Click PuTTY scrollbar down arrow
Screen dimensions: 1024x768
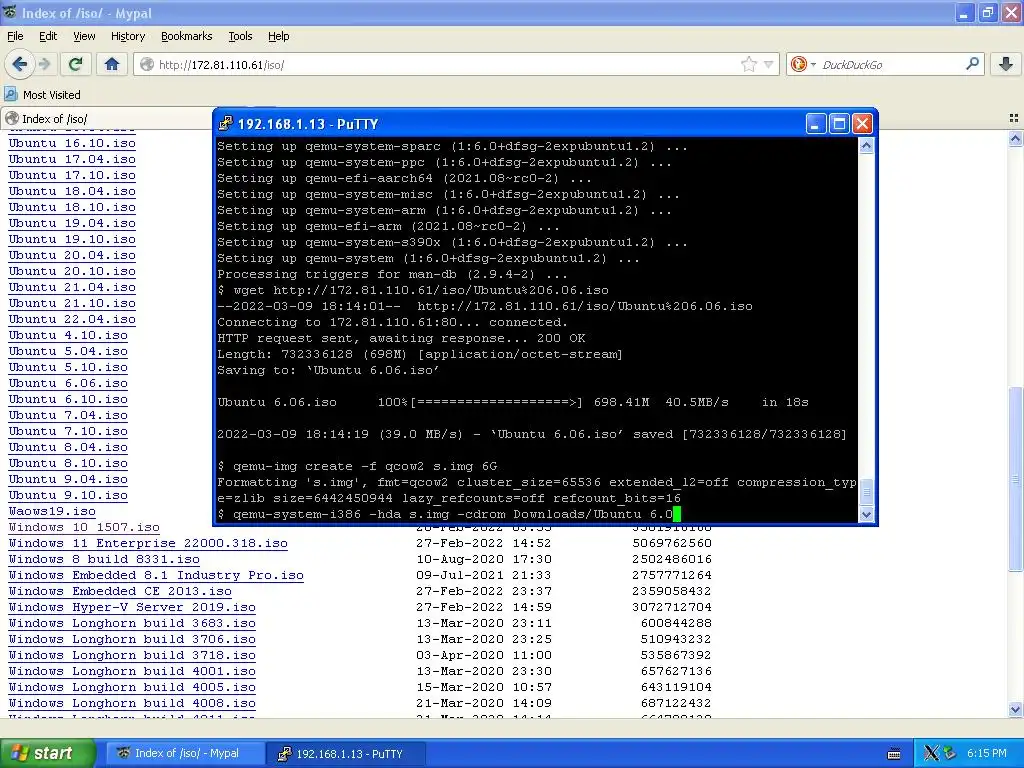[x=866, y=514]
